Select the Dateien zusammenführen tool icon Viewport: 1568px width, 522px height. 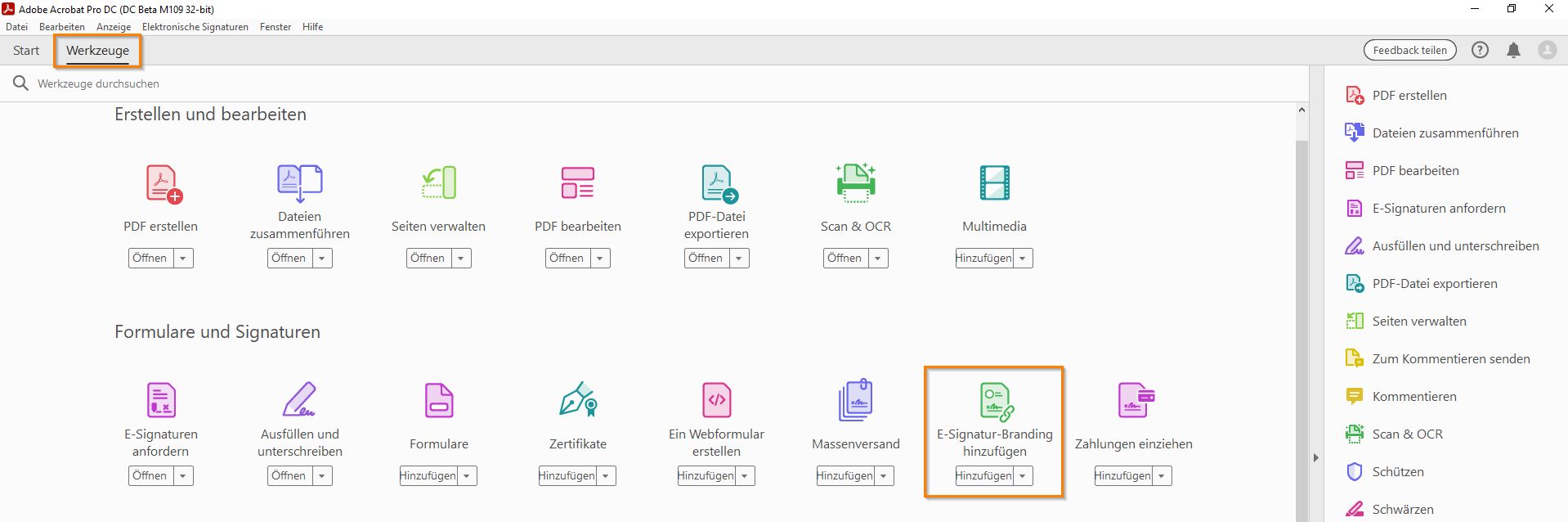(x=300, y=183)
